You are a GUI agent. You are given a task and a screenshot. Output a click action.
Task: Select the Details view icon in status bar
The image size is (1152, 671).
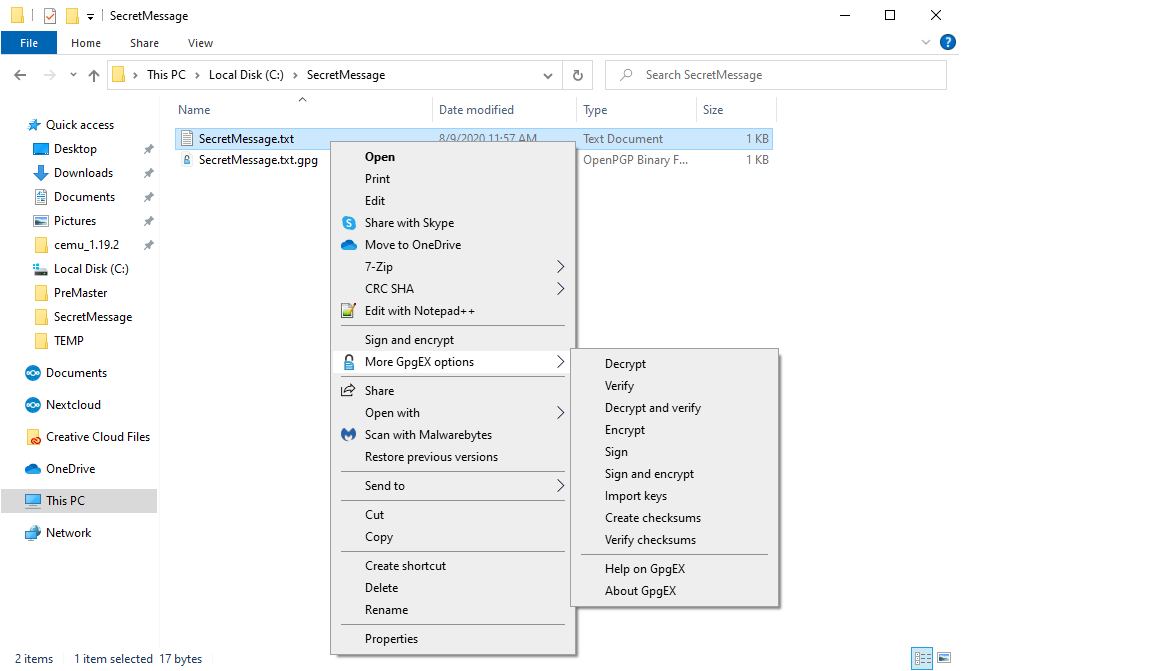(x=921, y=658)
